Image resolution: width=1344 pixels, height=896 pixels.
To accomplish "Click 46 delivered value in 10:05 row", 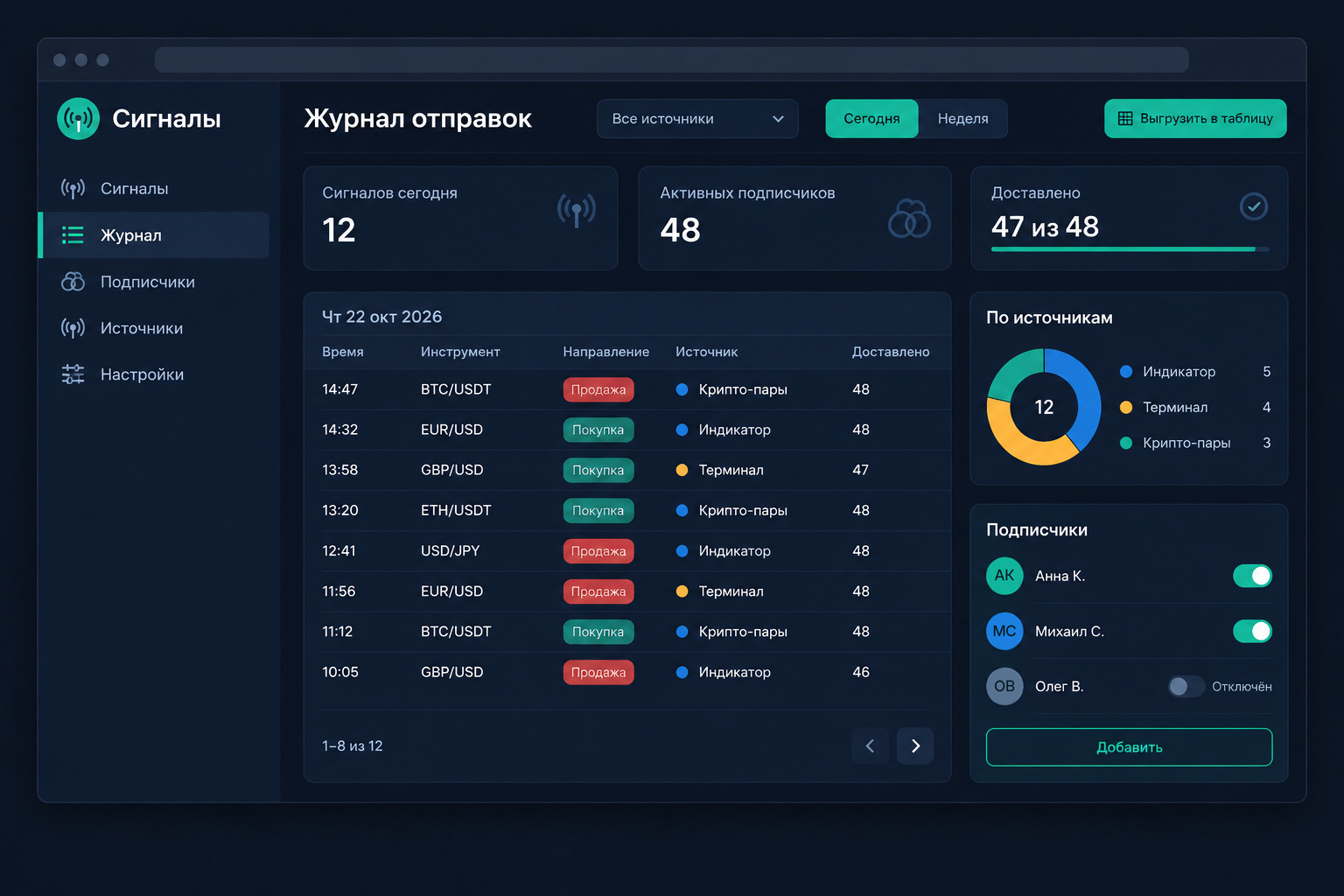I will pyautogui.click(x=861, y=672).
